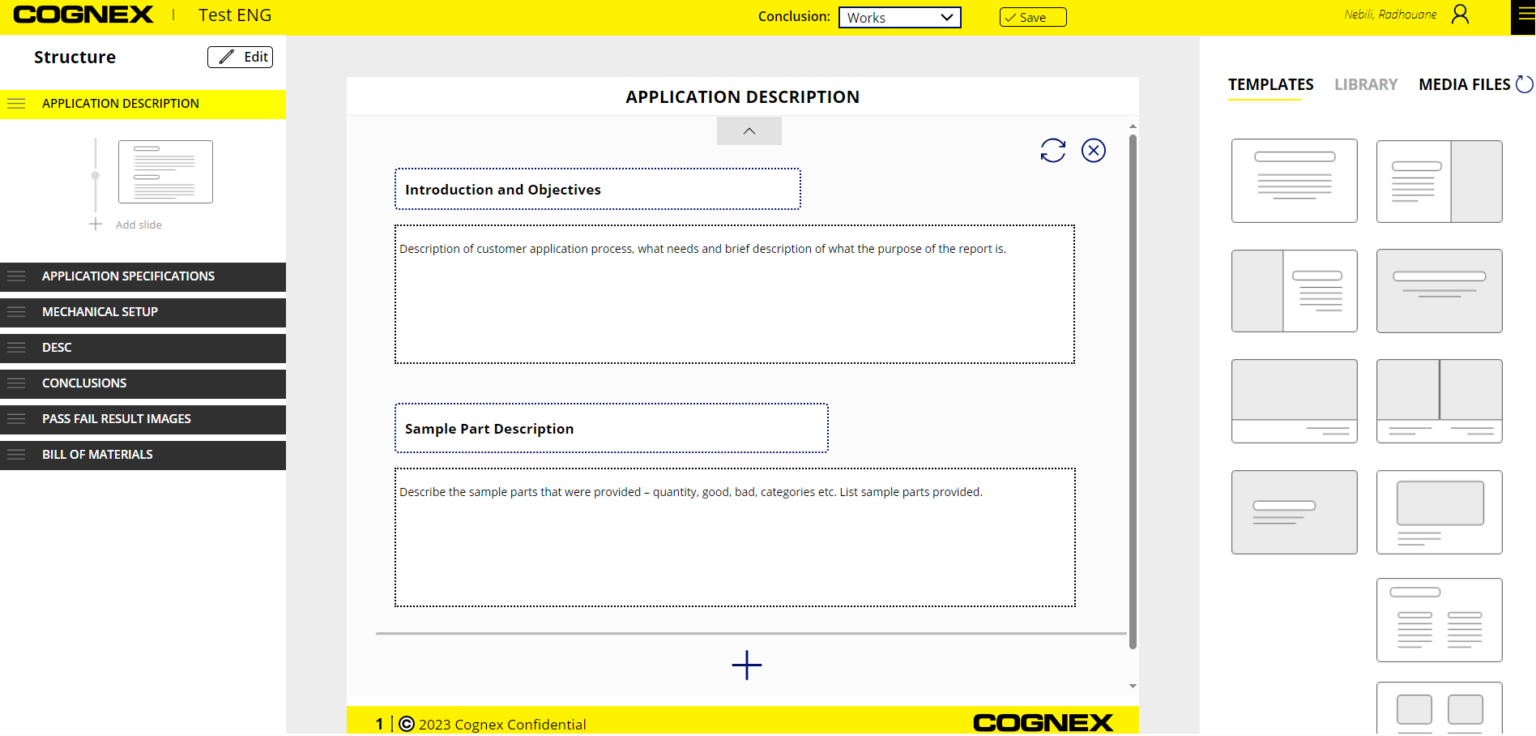Switch to the TEMPLATES tab
This screenshot has width=1536, height=736.
[x=1270, y=85]
